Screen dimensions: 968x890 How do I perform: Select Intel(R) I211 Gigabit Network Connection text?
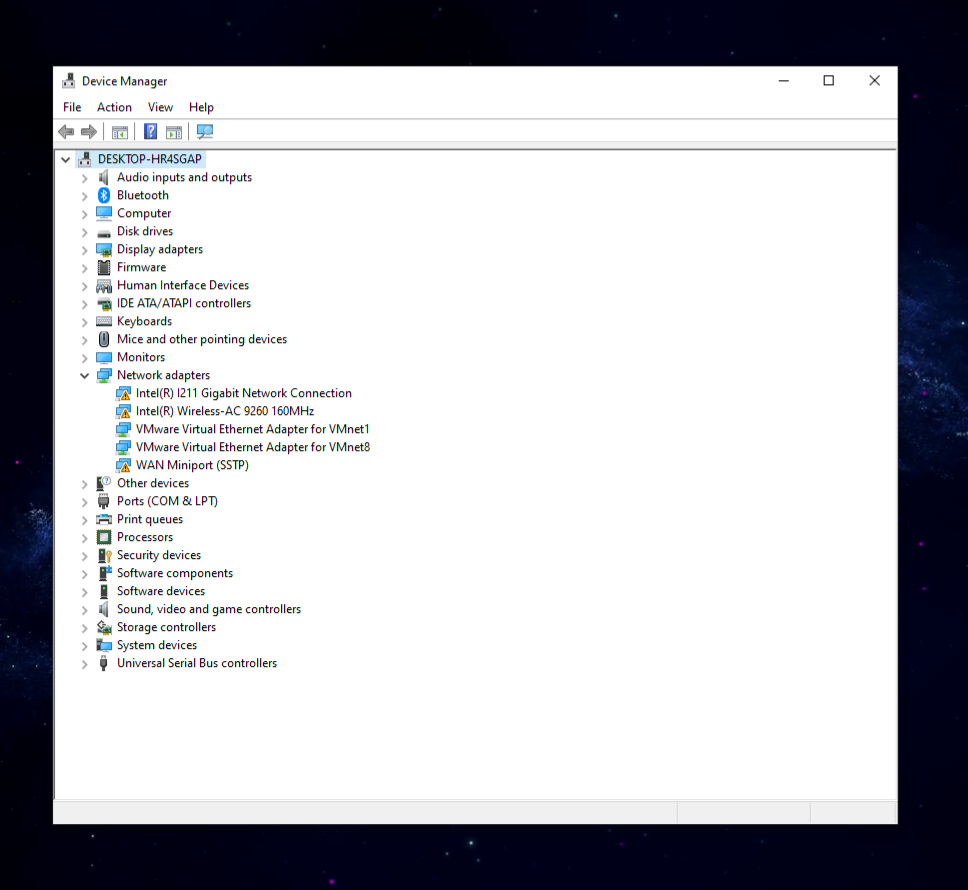coord(244,393)
